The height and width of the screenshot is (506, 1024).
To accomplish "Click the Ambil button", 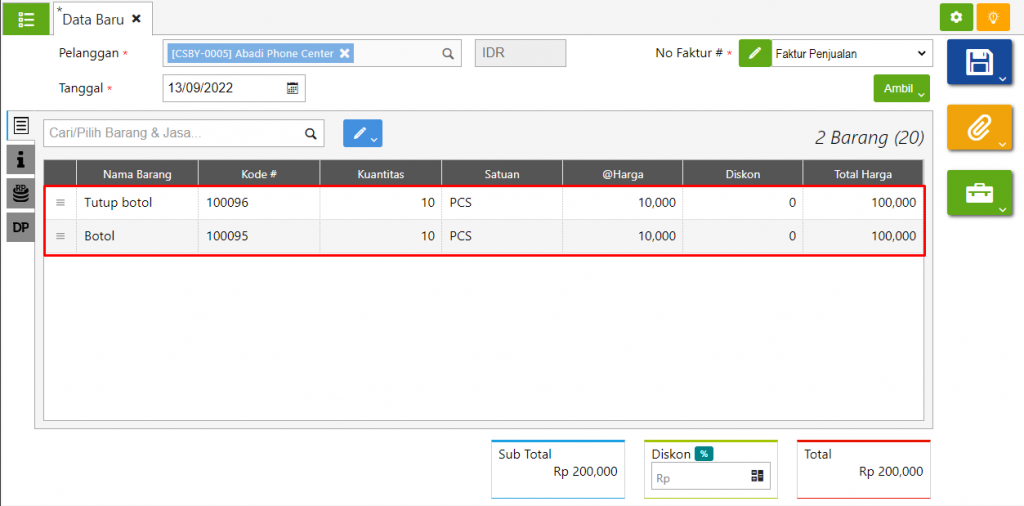I will tap(902, 89).
